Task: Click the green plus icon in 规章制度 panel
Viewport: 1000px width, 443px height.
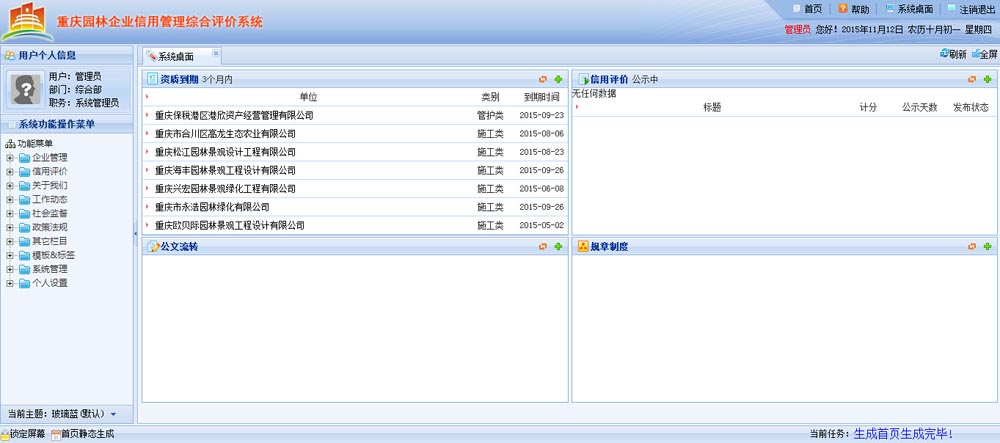Action: [x=987, y=247]
